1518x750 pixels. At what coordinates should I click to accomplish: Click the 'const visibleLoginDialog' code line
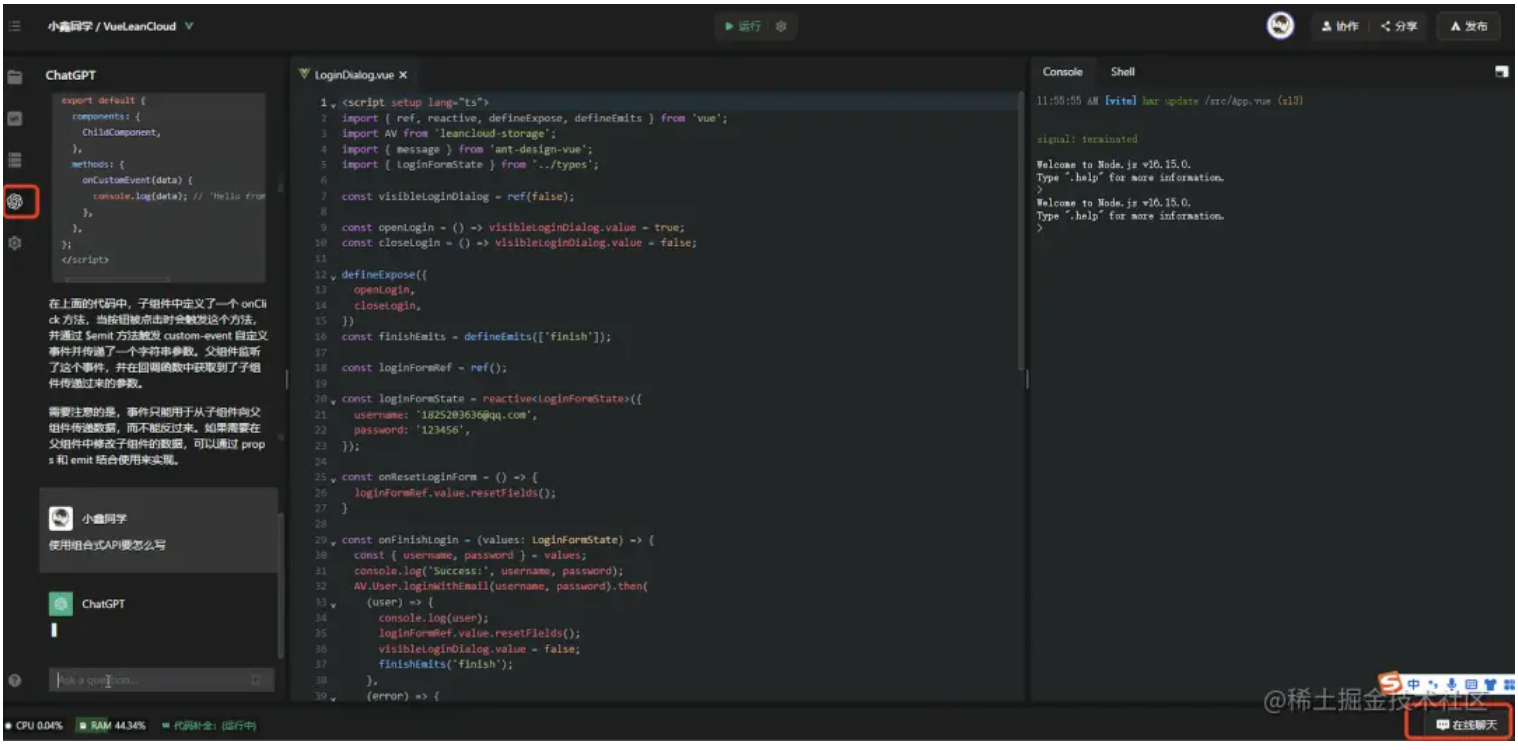click(x=458, y=197)
